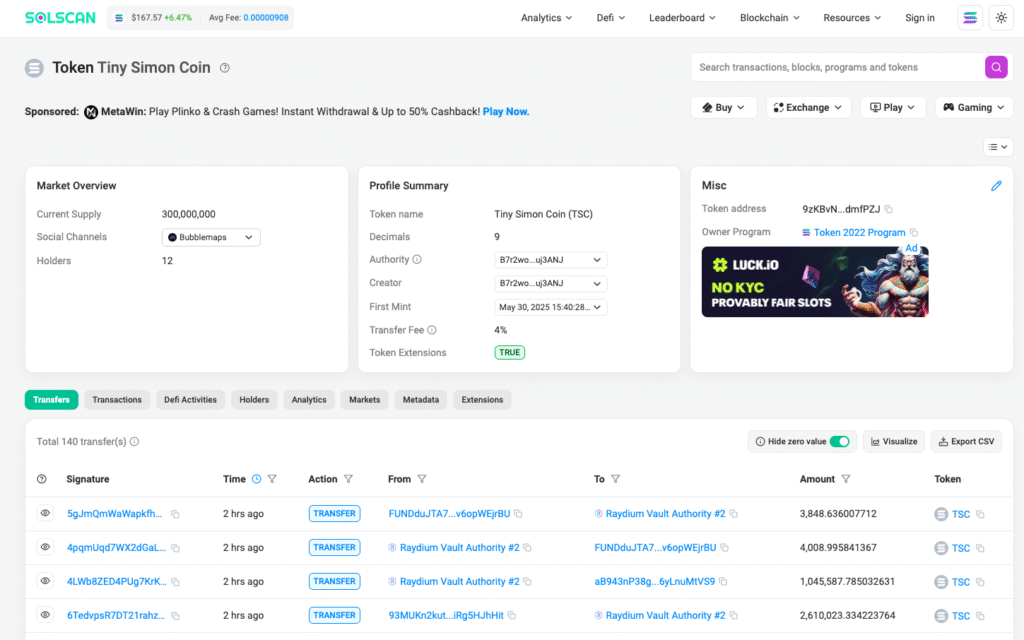Open filter icon beside Amount column
The height and width of the screenshot is (640, 1024).
846,479
